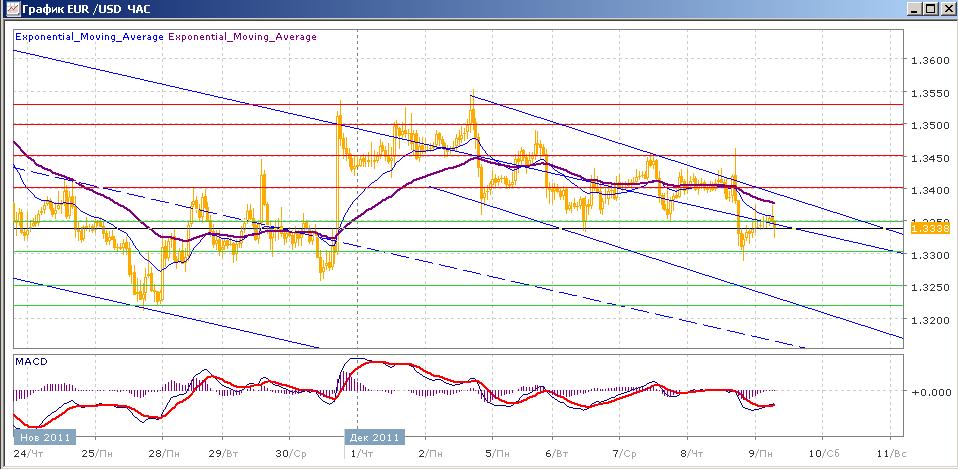Click the Дек 2011 month marker
Screen dimensions: 958x469
click(x=374, y=437)
